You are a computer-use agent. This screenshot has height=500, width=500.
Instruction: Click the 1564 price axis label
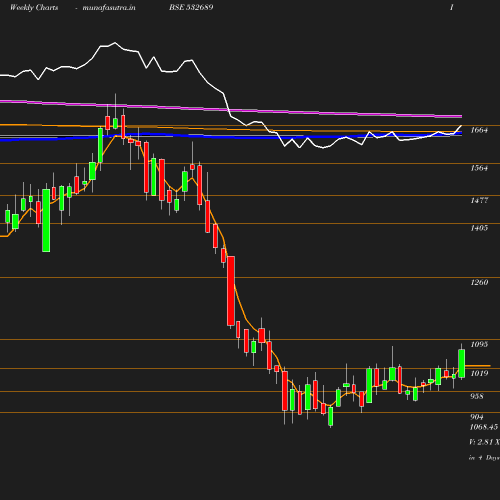[479, 168]
